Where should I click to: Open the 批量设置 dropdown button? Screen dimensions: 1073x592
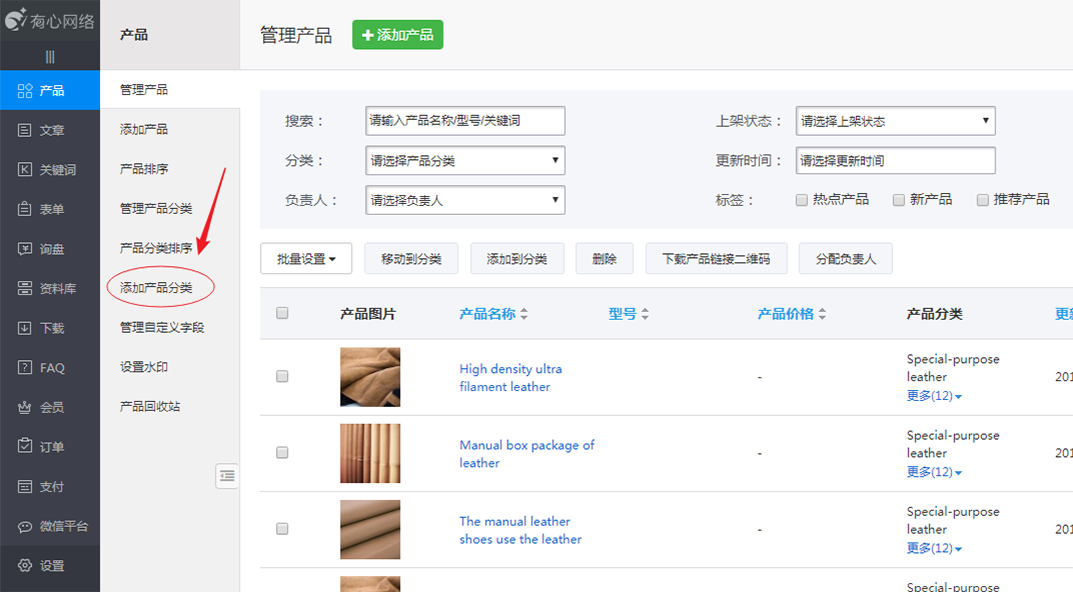pos(305,259)
